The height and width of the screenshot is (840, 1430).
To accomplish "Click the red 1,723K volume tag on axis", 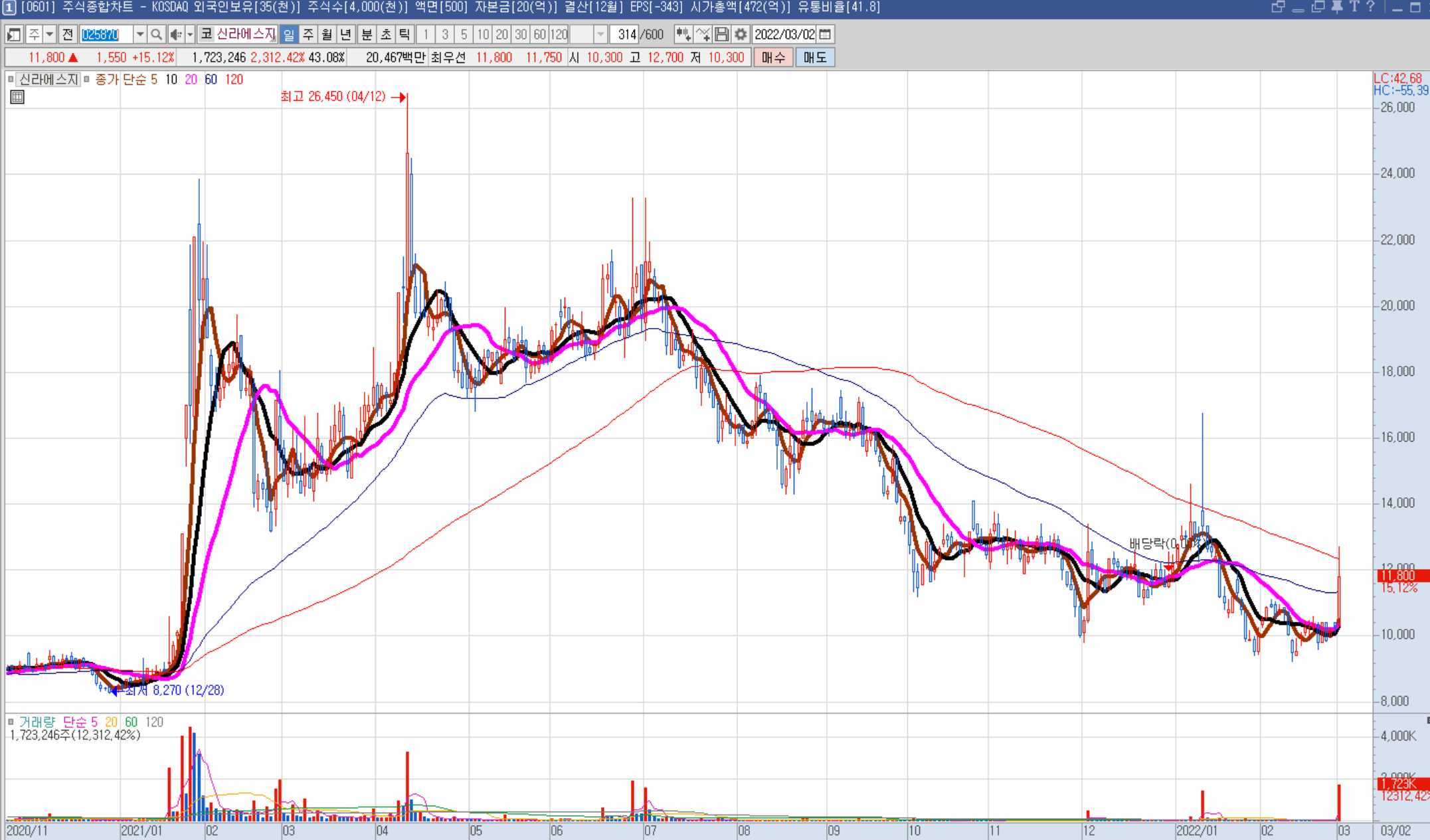I will (x=1402, y=784).
